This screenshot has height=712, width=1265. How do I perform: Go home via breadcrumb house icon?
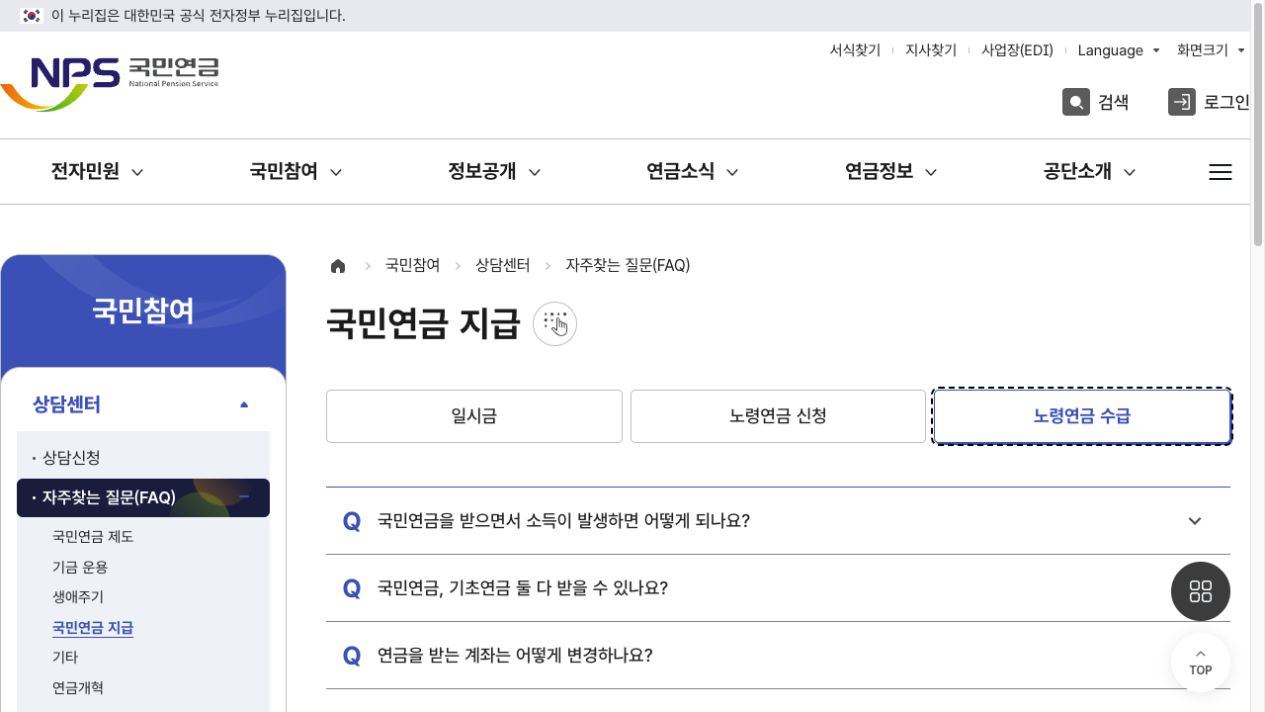(x=338, y=266)
